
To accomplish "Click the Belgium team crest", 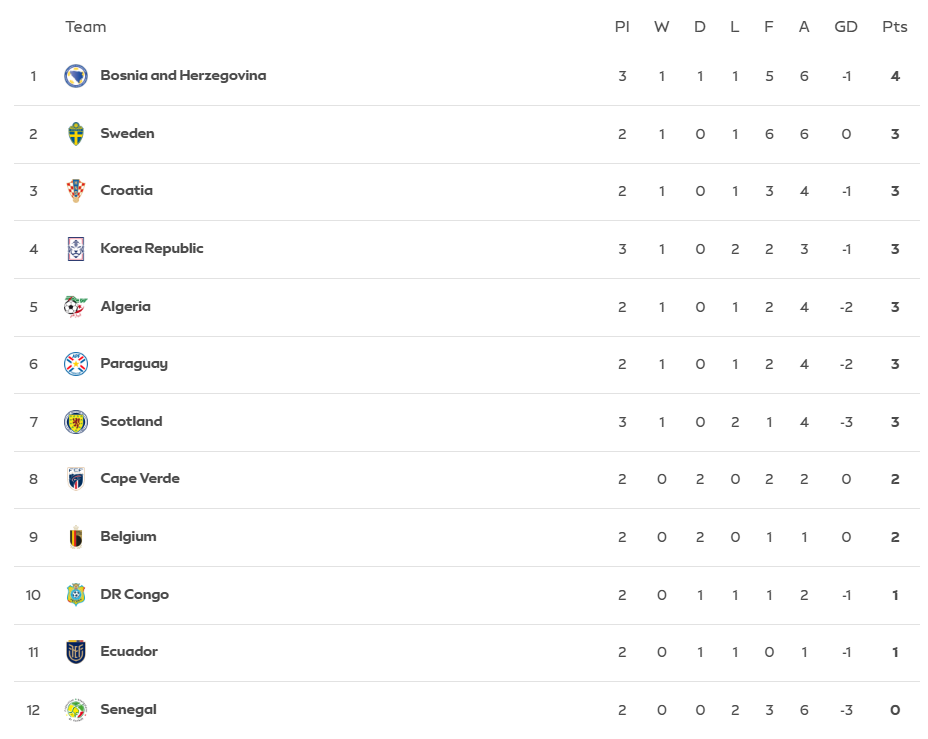I will [76, 537].
